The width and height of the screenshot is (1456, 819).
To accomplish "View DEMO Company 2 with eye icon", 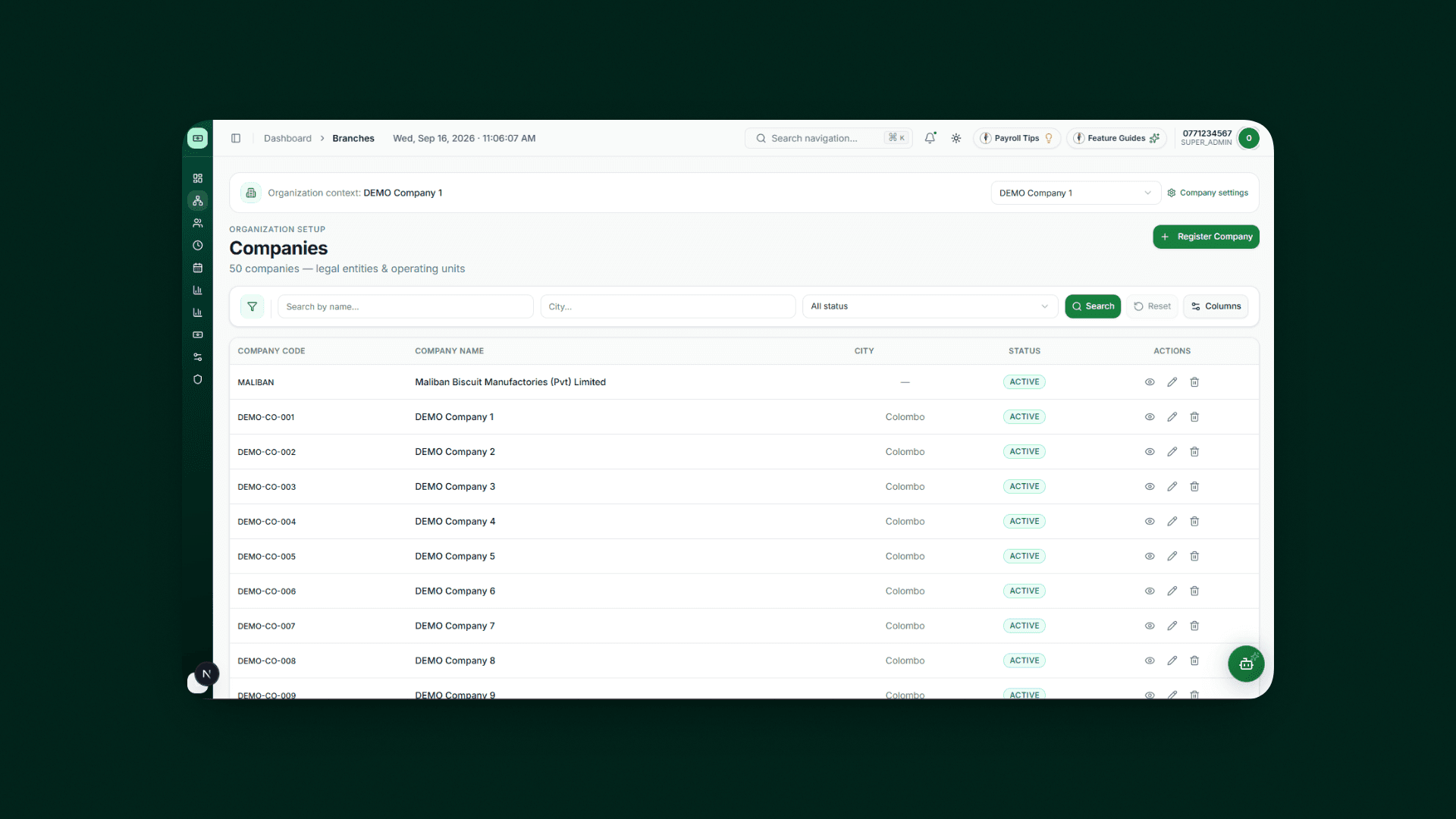I will 1150,452.
